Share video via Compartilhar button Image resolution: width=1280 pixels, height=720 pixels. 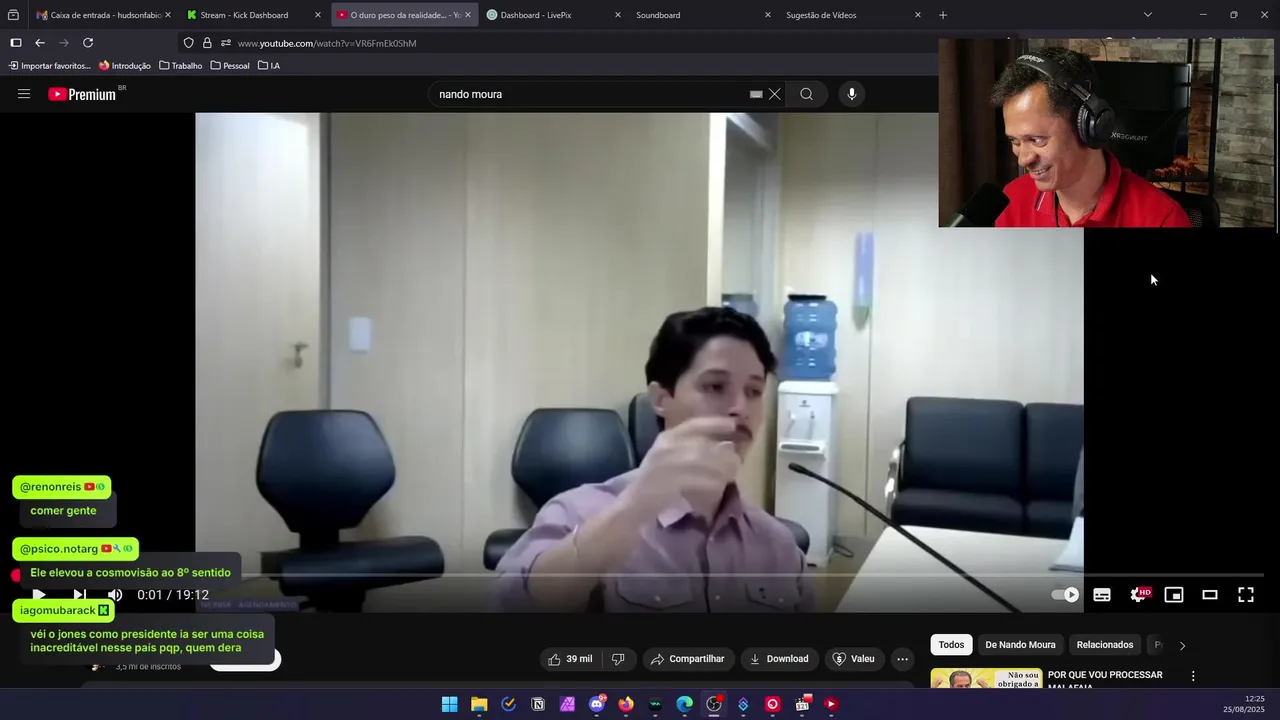(687, 659)
